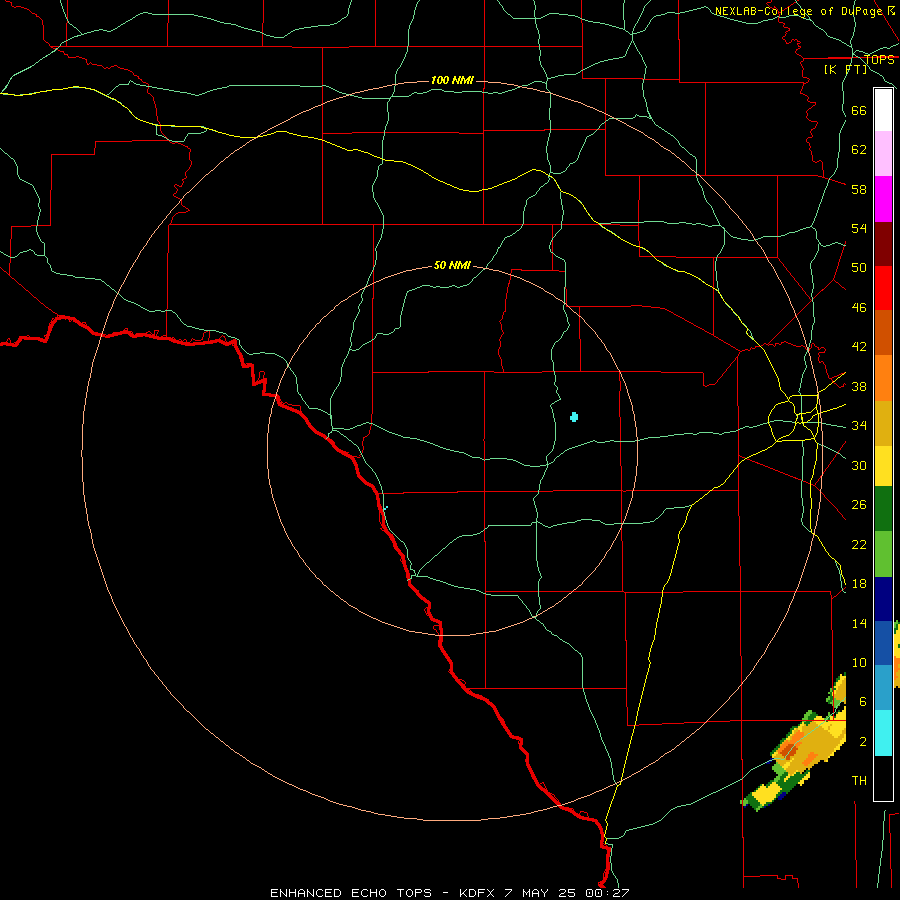Click the "[K FT]" units label

845,69
